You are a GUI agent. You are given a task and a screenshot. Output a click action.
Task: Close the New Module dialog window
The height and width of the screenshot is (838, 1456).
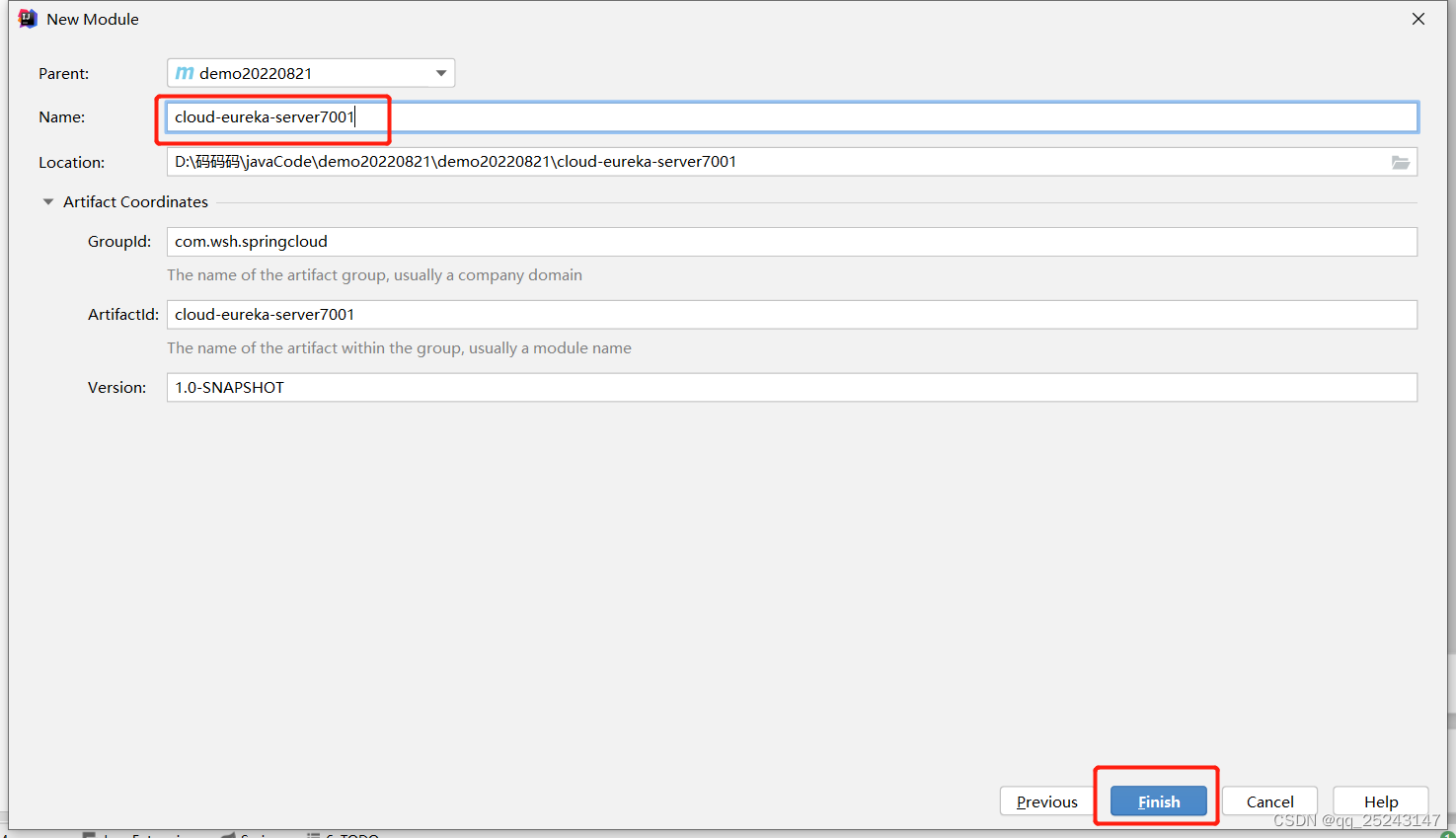(x=1418, y=19)
